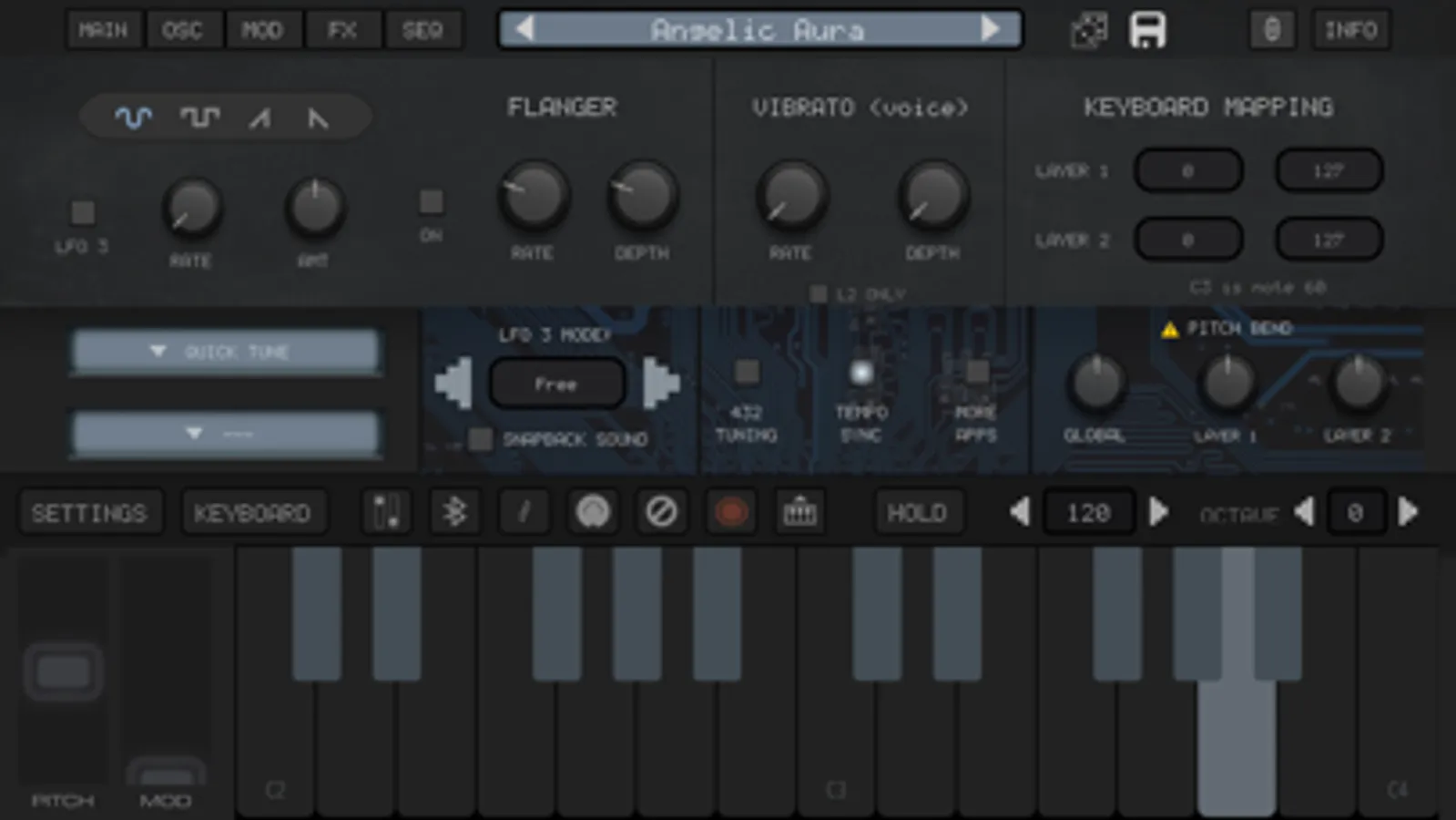Play the C3 key on keyboard

[835, 747]
